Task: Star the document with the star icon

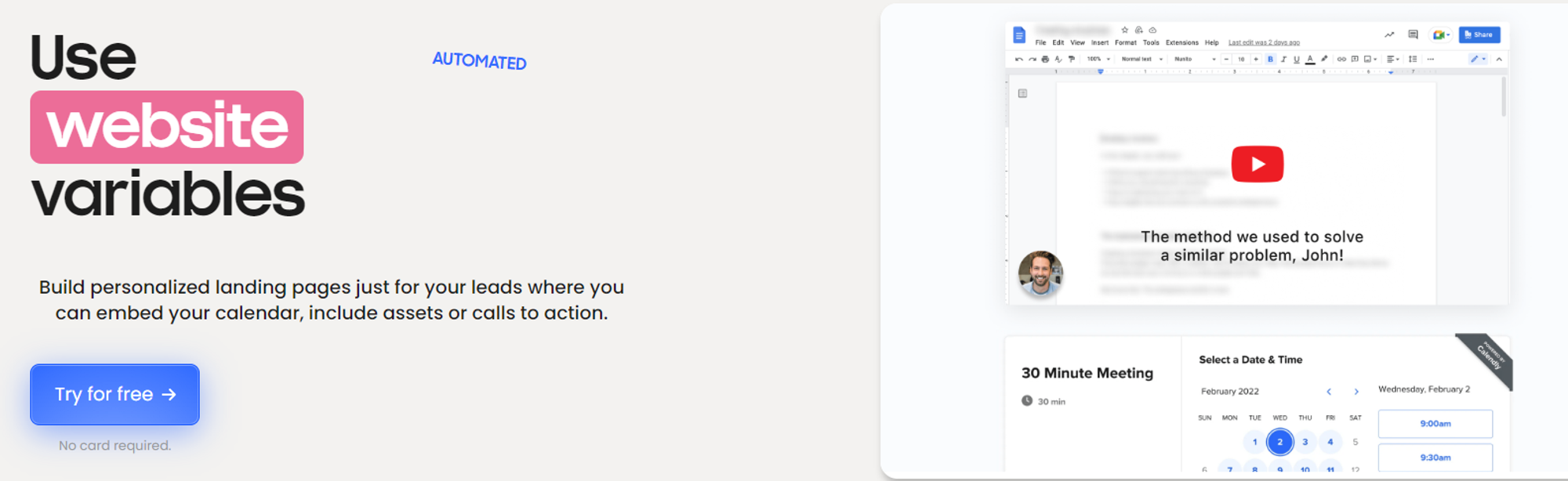Action: coord(1124,30)
